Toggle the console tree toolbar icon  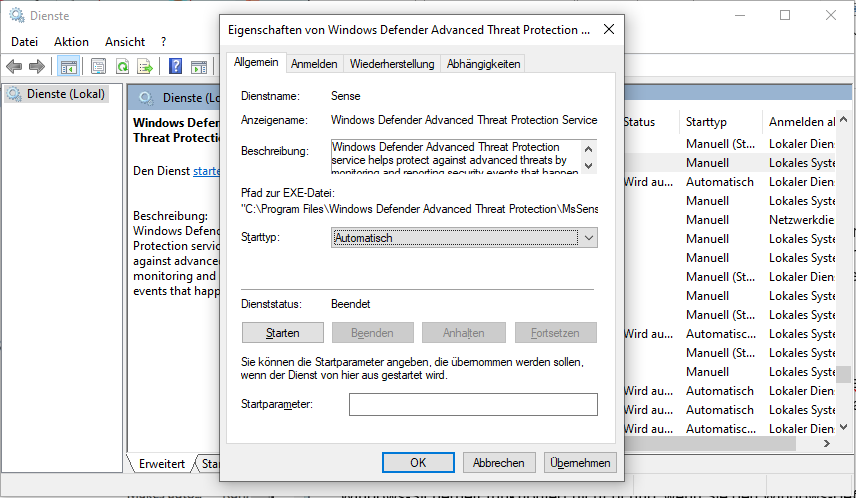click(68, 67)
